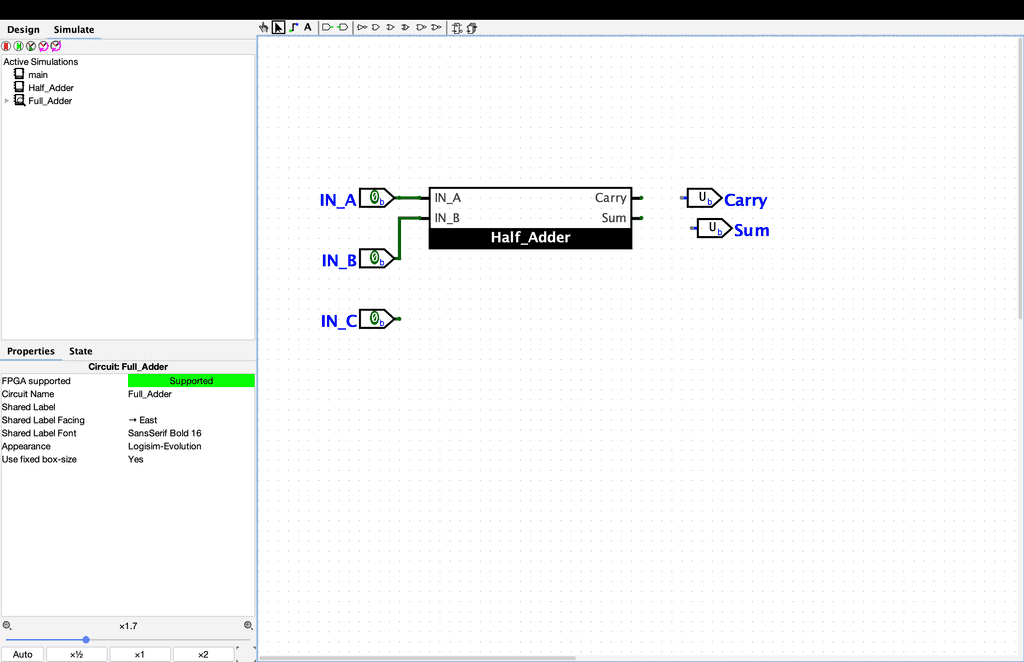
Task: Open the Use fixed box-size dropdown
Action: (190, 459)
